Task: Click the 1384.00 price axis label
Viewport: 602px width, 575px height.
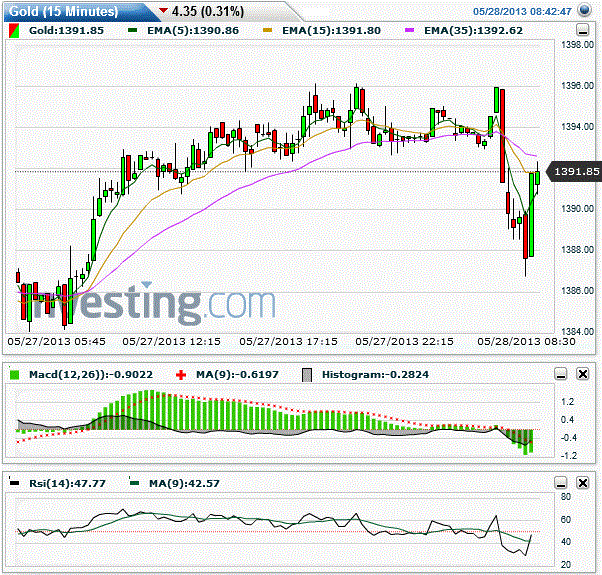Action: point(577,331)
